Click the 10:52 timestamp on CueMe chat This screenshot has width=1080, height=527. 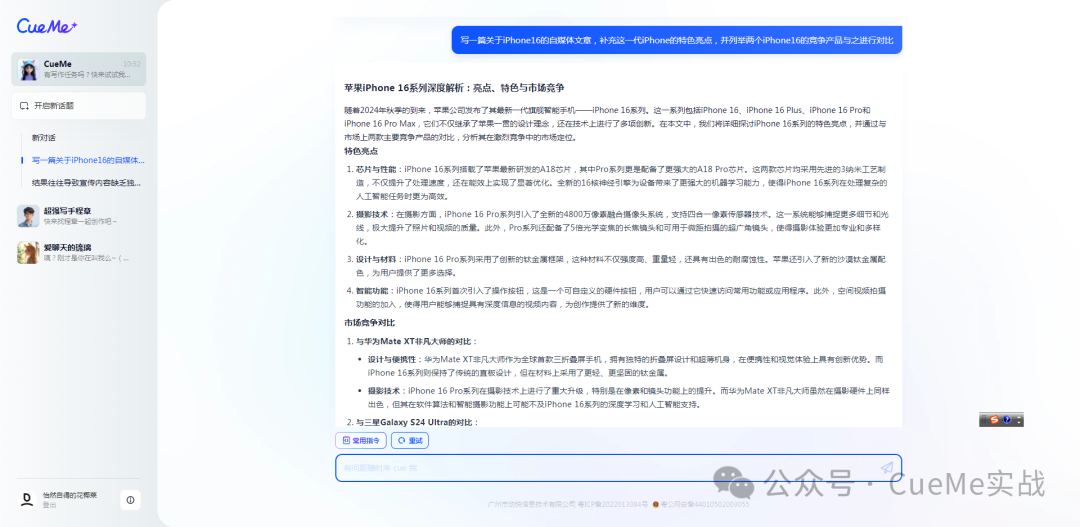pos(132,63)
